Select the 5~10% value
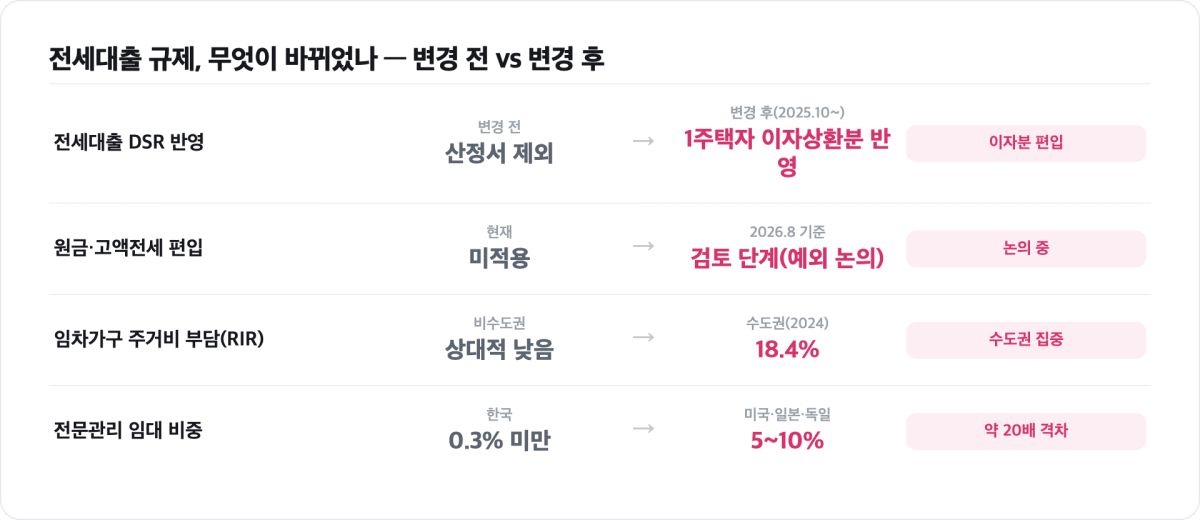This screenshot has width=1200, height=520. (x=787, y=440)
